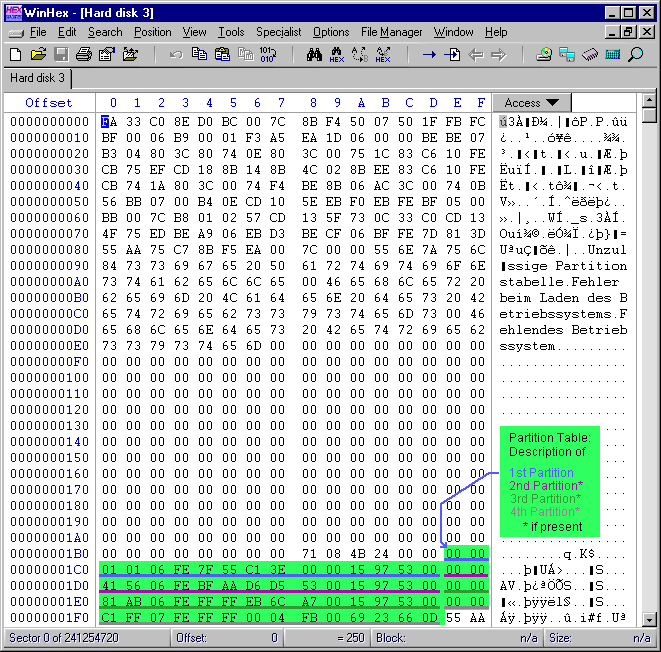Minimize the inner document window
661x652 pixels.
coord(613,32)
